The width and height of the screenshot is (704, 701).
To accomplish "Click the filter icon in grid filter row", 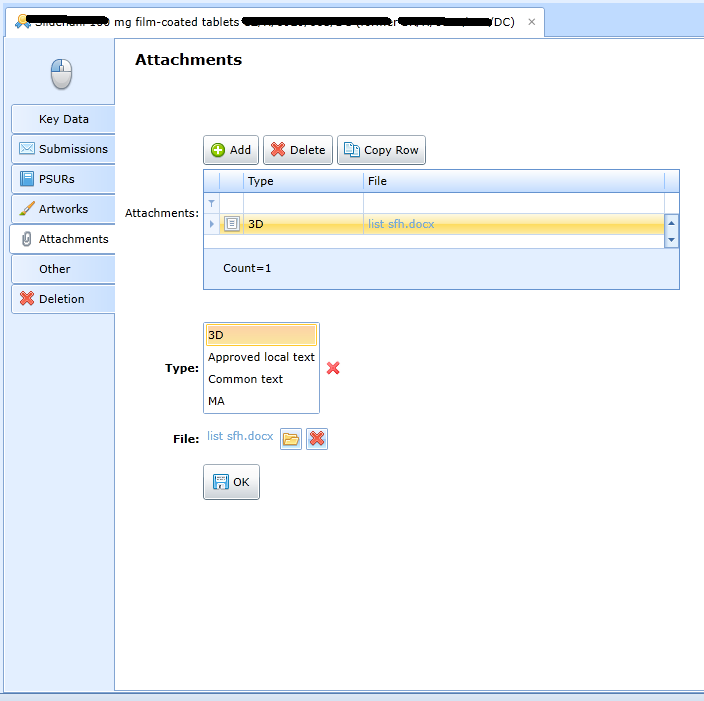I will pos(211,203).
